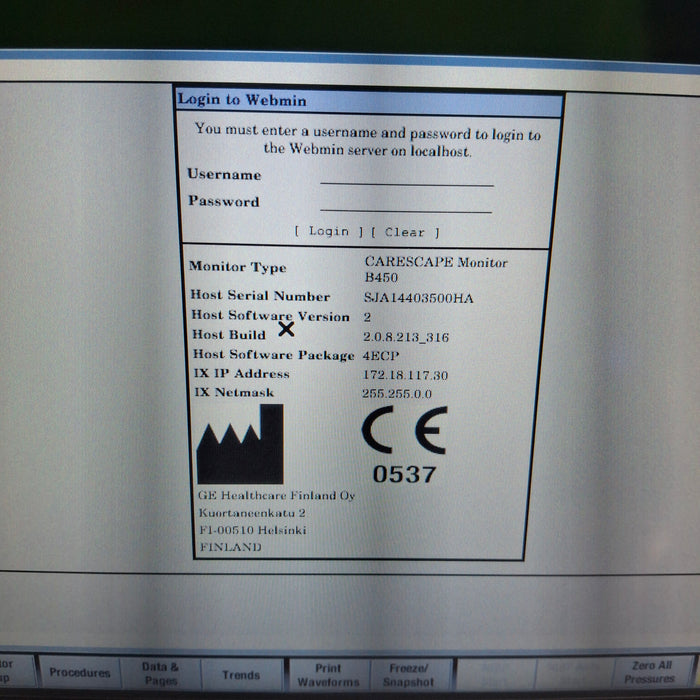700x700 pixels.
Task: Select Zero All Pressures button
Action: [651, 672]
